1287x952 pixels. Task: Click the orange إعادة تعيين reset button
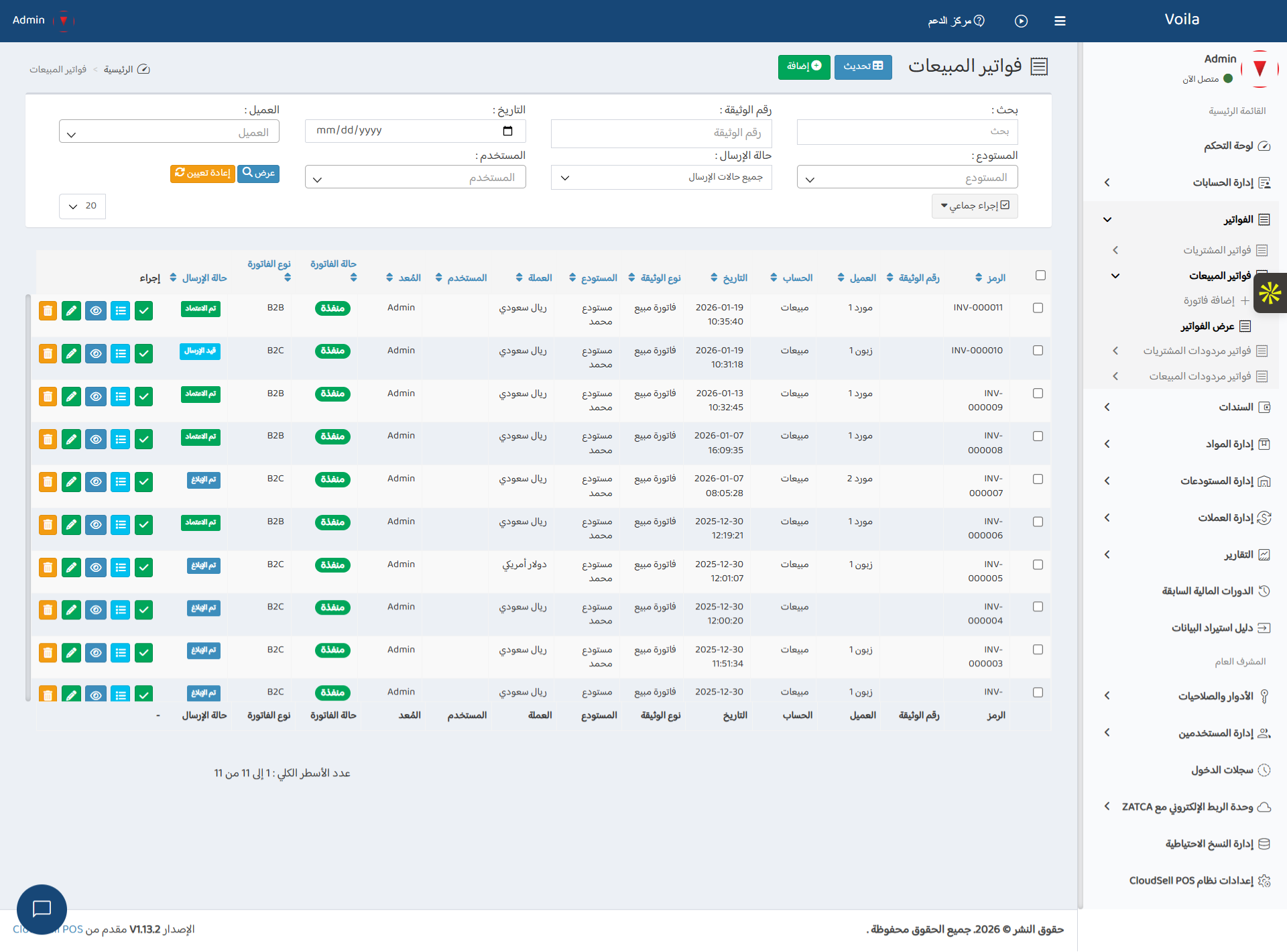(x=202, y=173)
